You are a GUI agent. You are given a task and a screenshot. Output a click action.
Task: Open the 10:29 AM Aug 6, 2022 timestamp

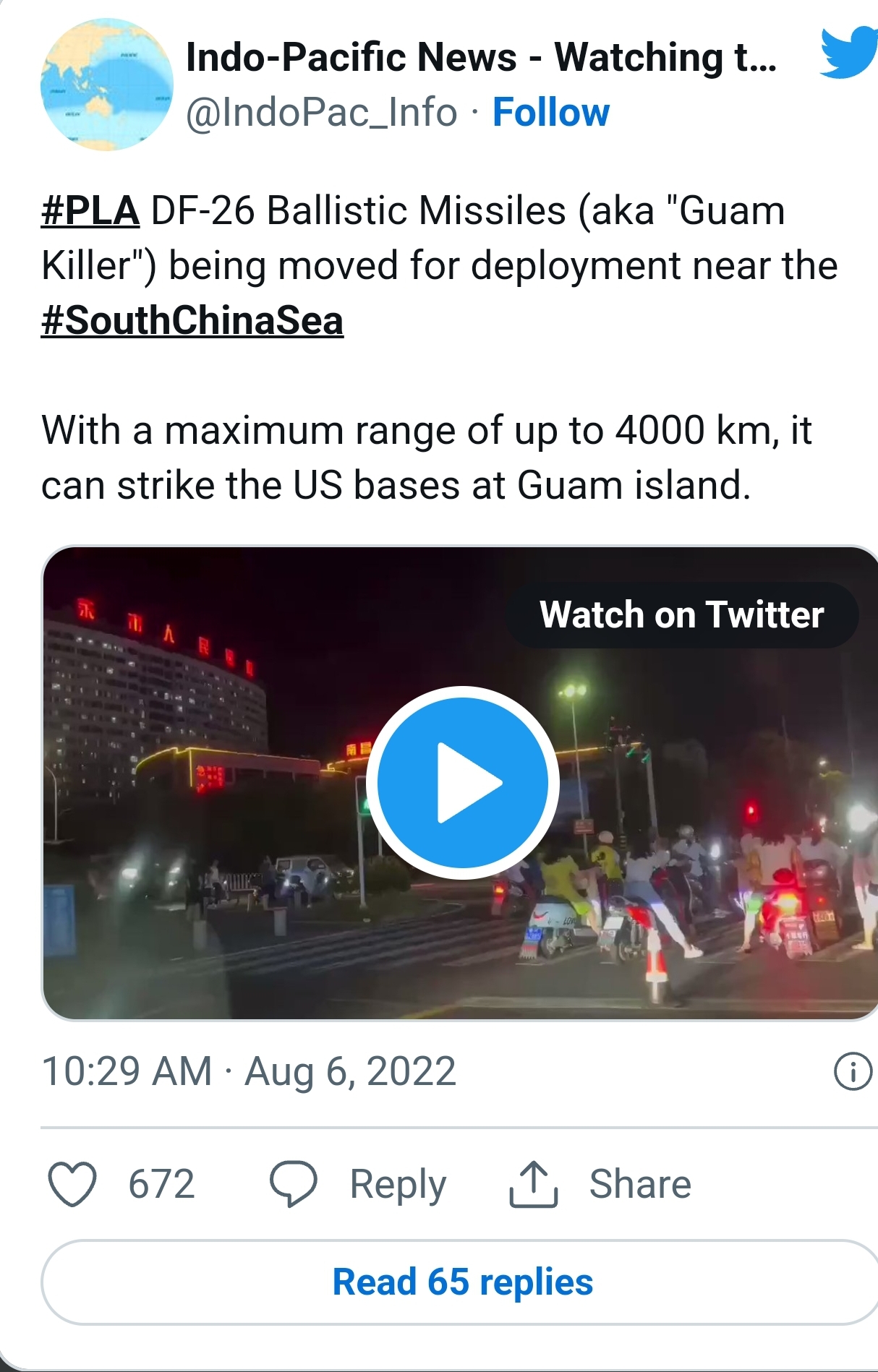tap(249, 1071)
